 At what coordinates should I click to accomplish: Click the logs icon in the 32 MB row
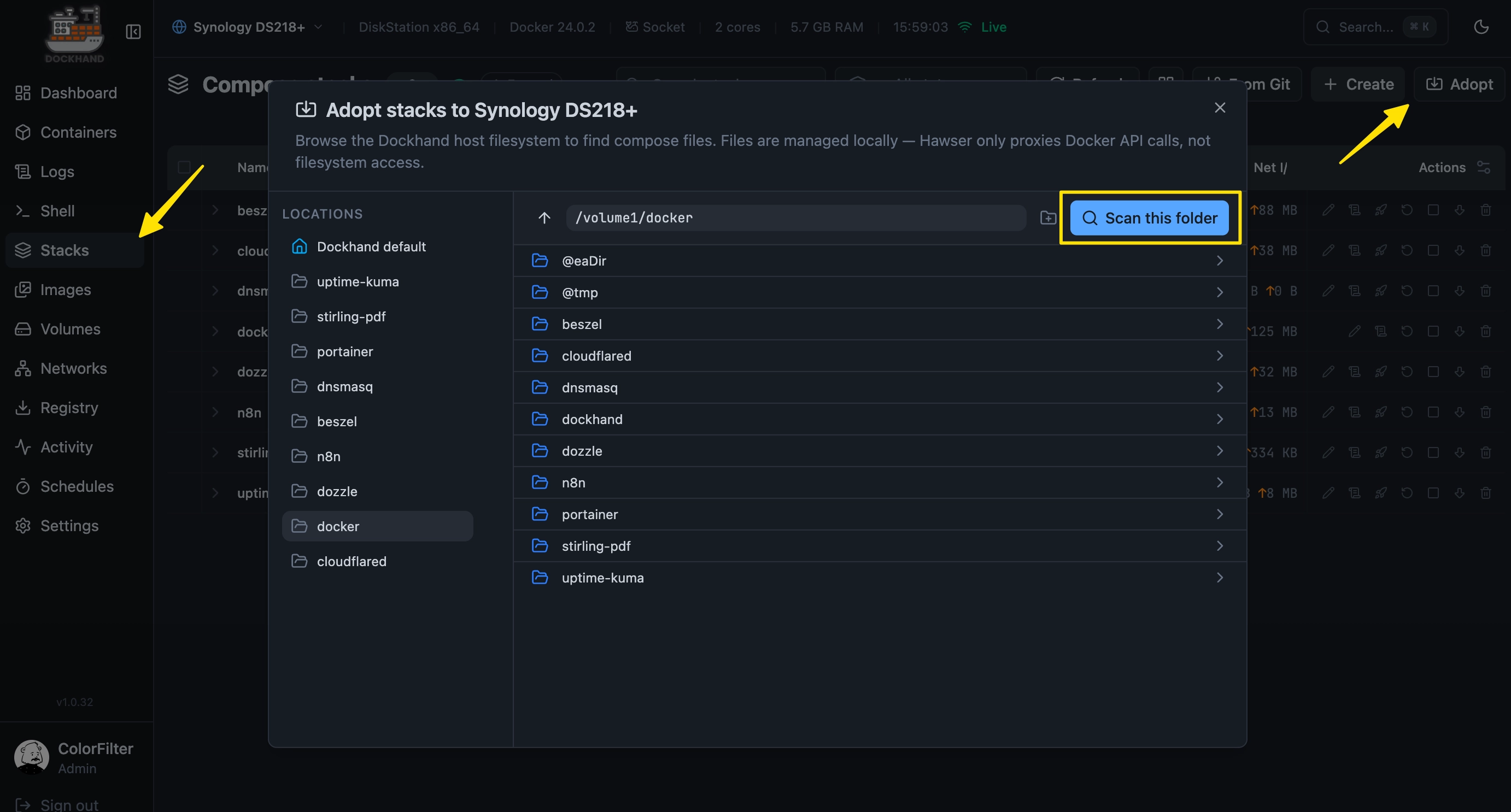tap(1355, 372)
